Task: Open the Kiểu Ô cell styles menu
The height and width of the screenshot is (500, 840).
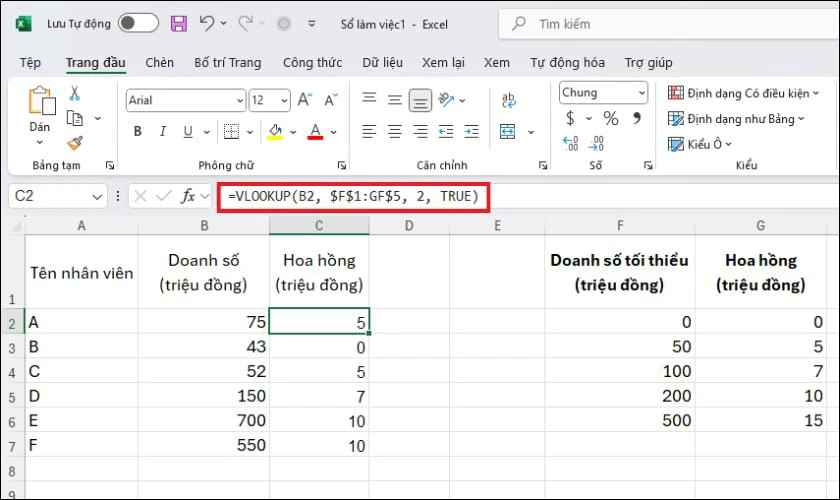Action: [700, 144]
